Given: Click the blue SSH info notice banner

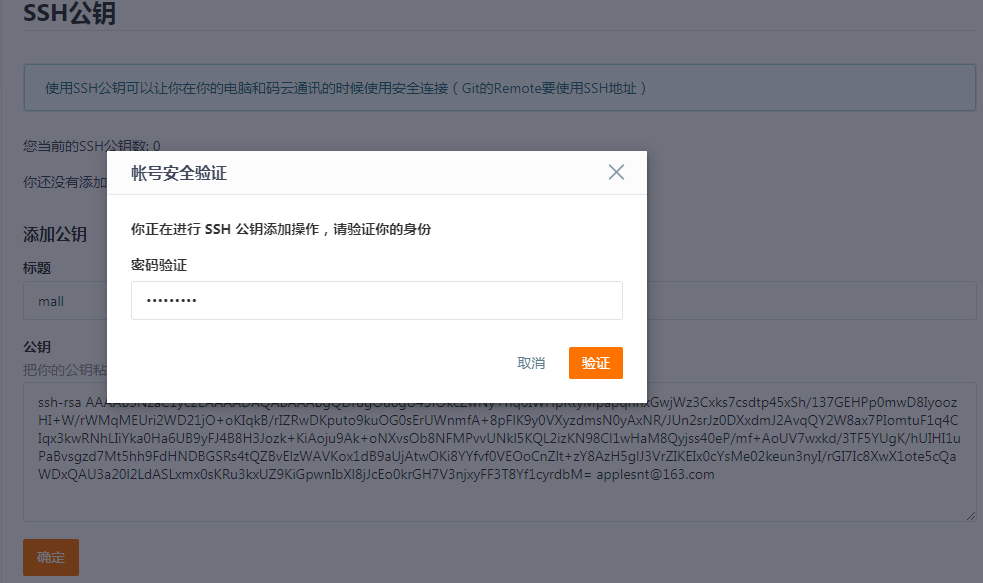Looking at the screenshot, I should pos(499,88).
